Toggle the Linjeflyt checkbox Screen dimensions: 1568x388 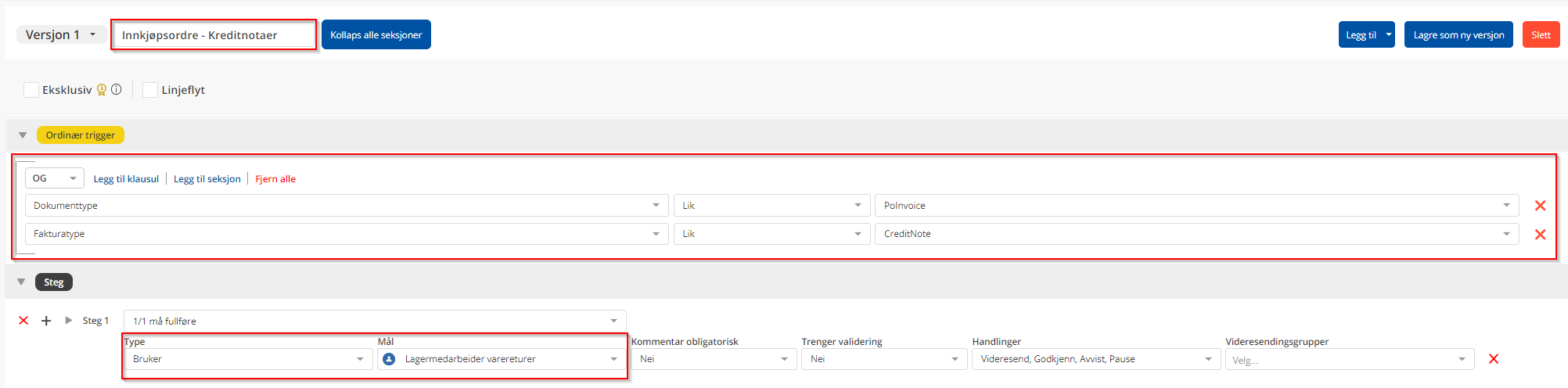pyautogui.click(x=150, y=90)
